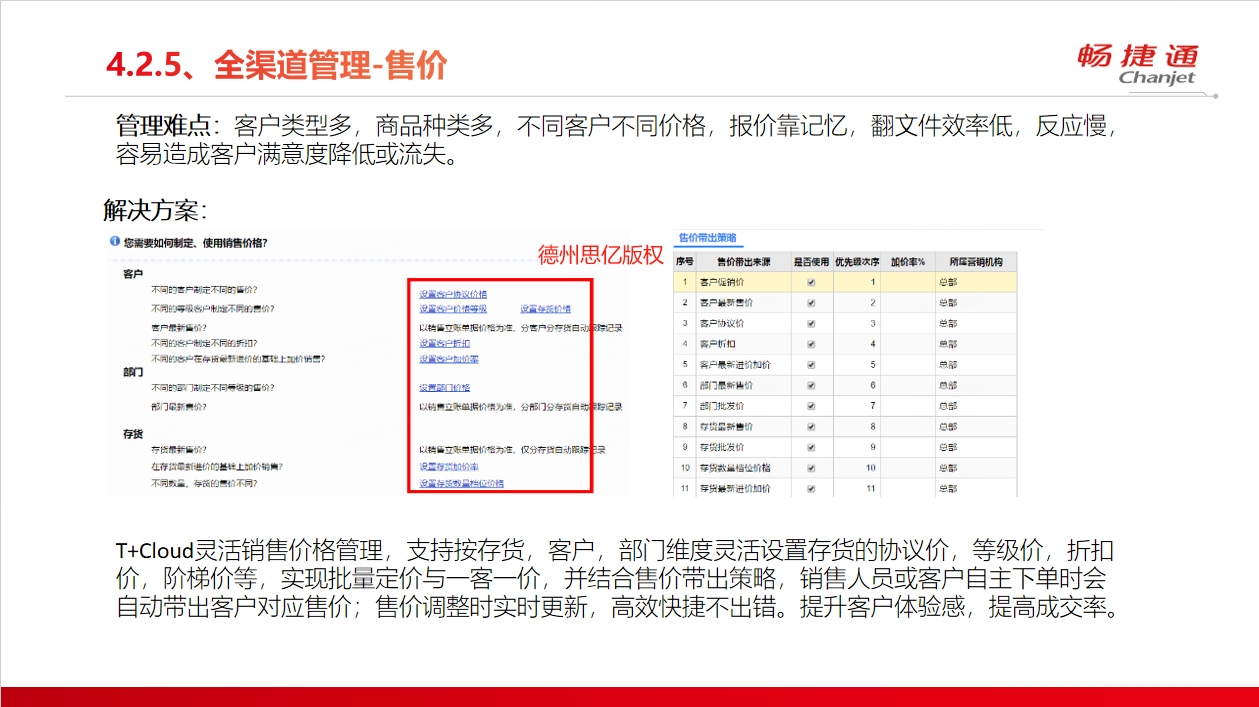Click the 售价带出来源 column header
Screen dimensions: 1259x707
point(742,261)
